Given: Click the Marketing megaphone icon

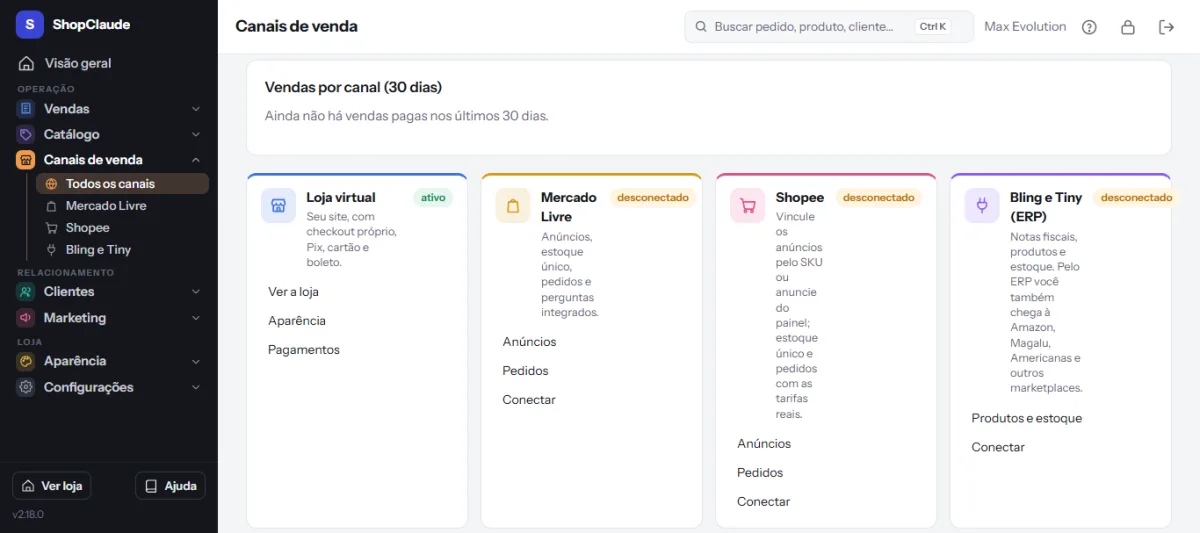Looking at the screenshot, I should 26,318.
